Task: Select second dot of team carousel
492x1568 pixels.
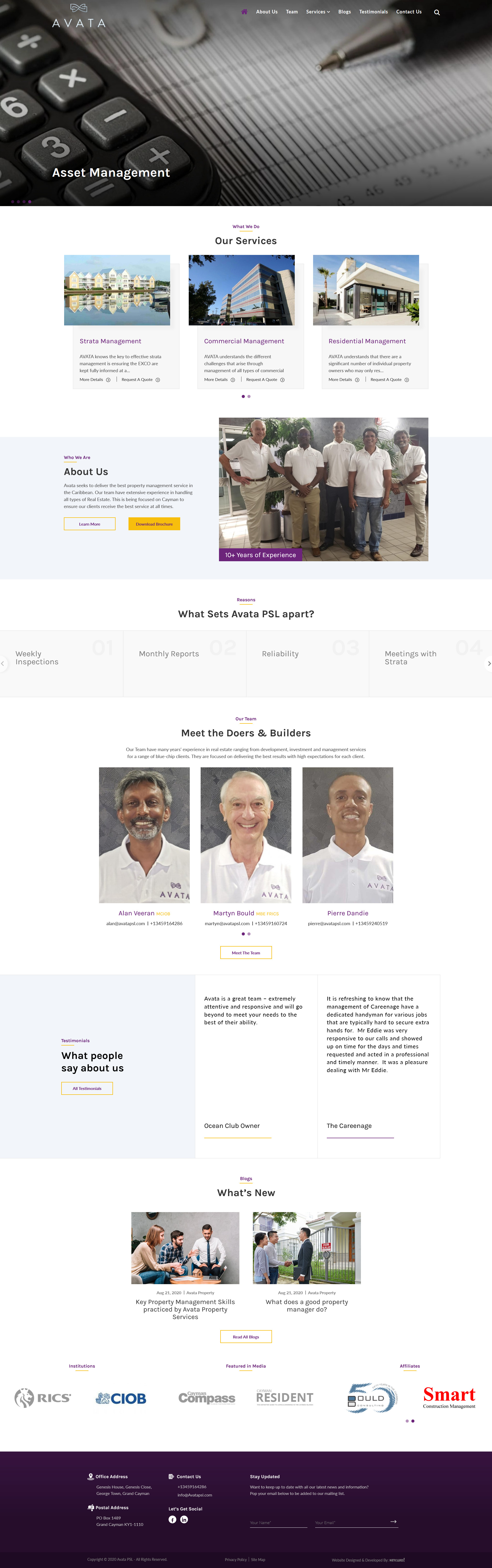Action: click(x=249, y=934)
